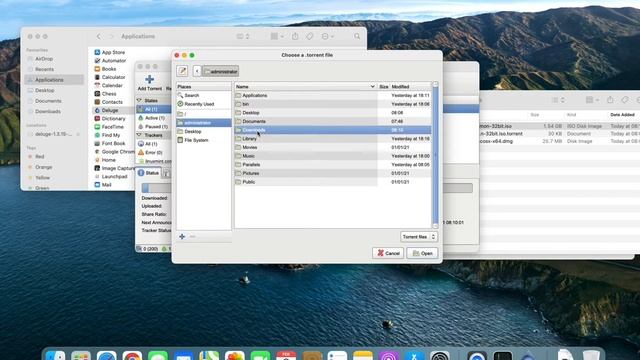Select the Error (0) tracker filter in Deluge
Image resolution: width=640 pixels, height=360 pixels.
click(x=153, y=153)
